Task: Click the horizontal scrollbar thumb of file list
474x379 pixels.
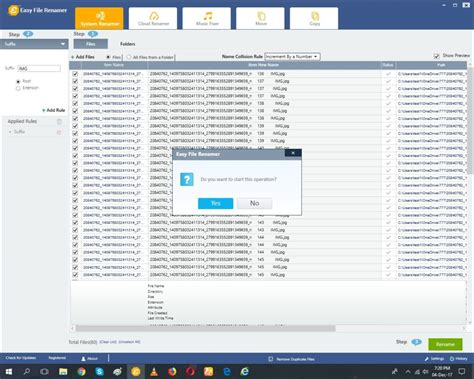Action: click(205, 328)
